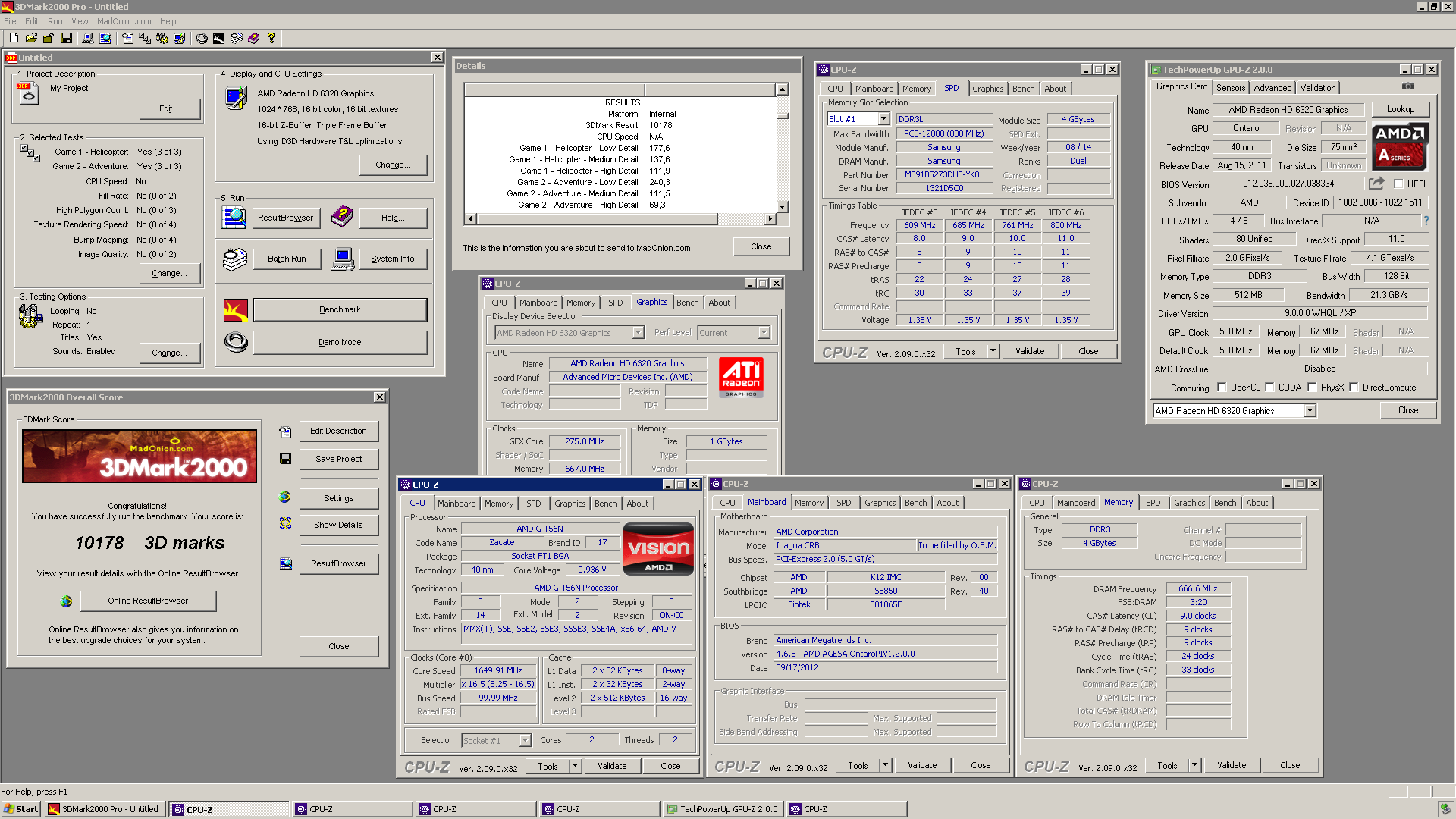Viewport: 1456px width, 819px height.
Task: Click the icon beside Settings in score window
Action: click(285, 497)
